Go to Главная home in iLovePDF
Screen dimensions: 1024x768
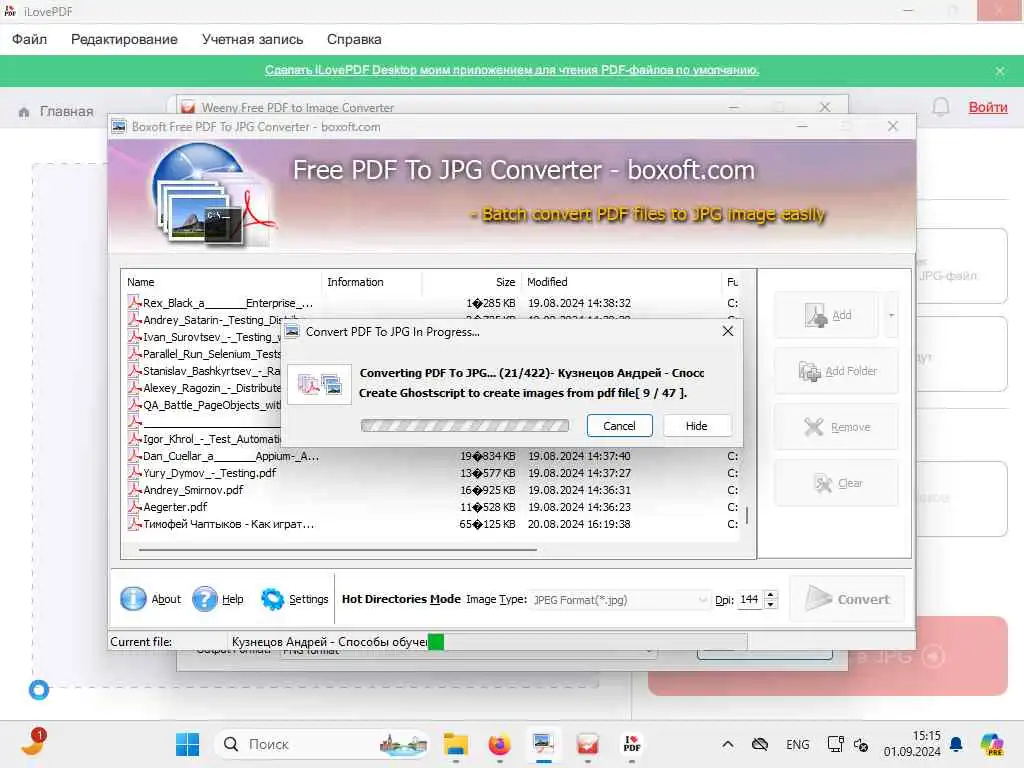click(56, 112)
